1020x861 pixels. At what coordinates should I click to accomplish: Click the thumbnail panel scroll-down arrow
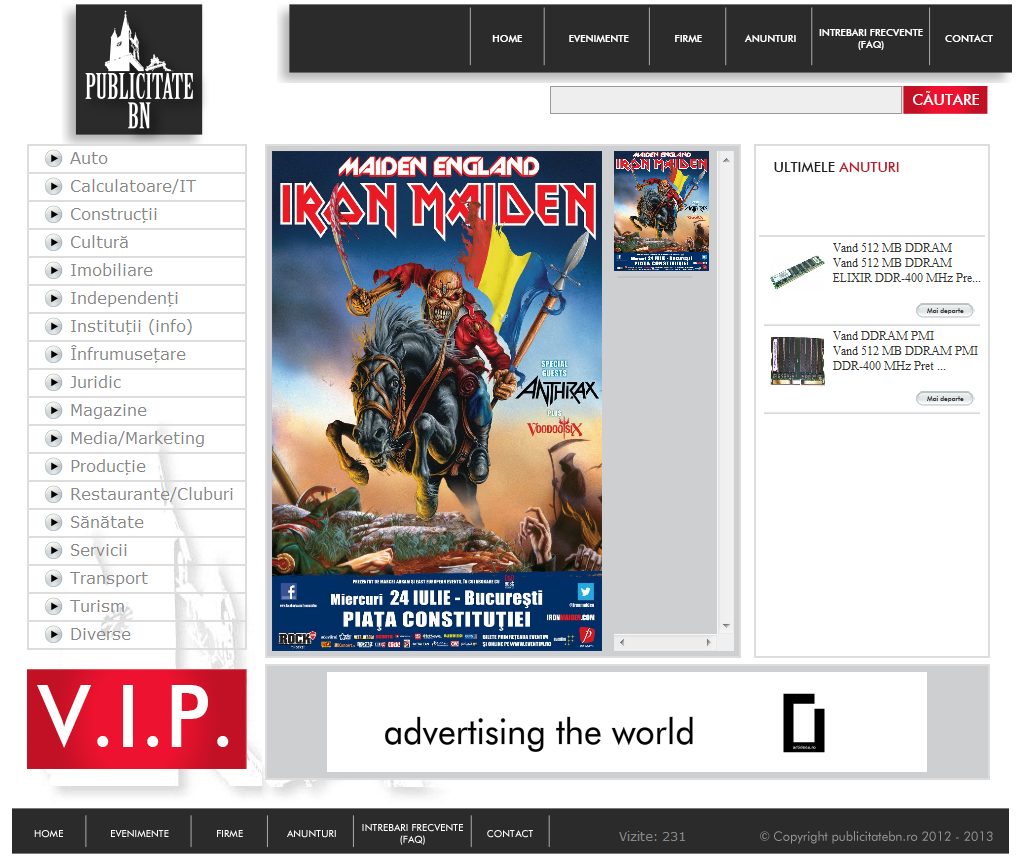(726, 626)
